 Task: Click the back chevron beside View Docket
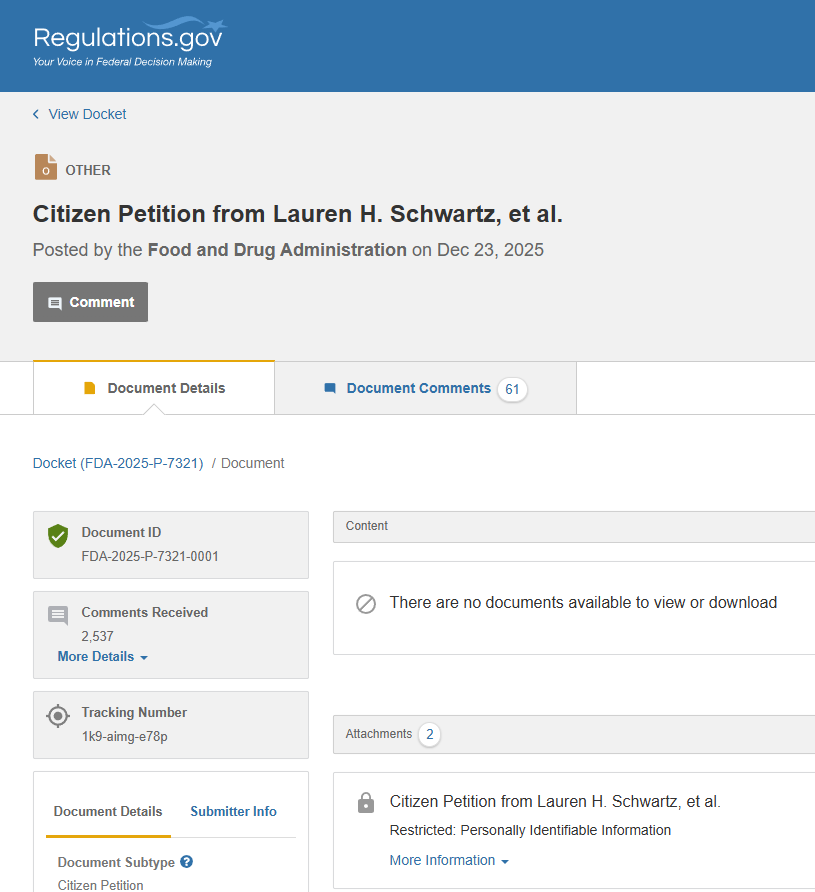coord(34,114)
